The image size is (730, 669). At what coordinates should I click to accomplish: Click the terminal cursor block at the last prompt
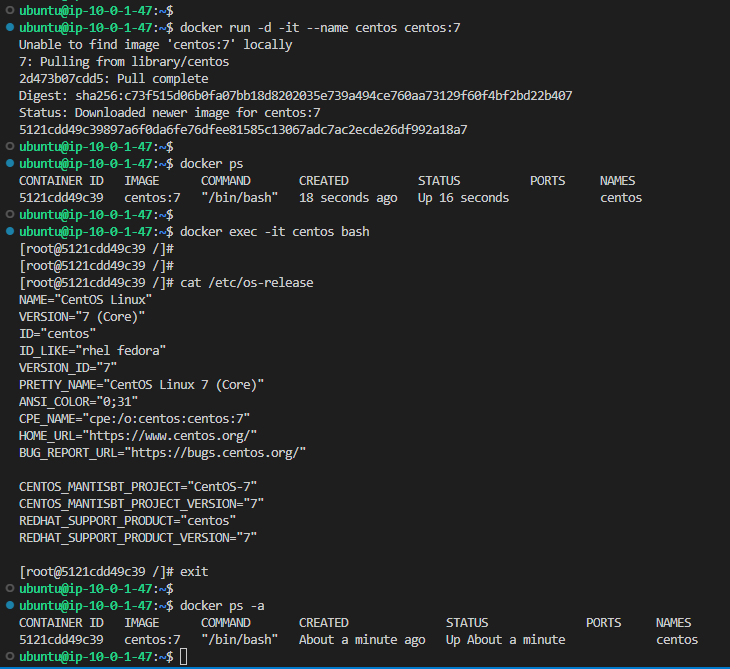(183, 657)
